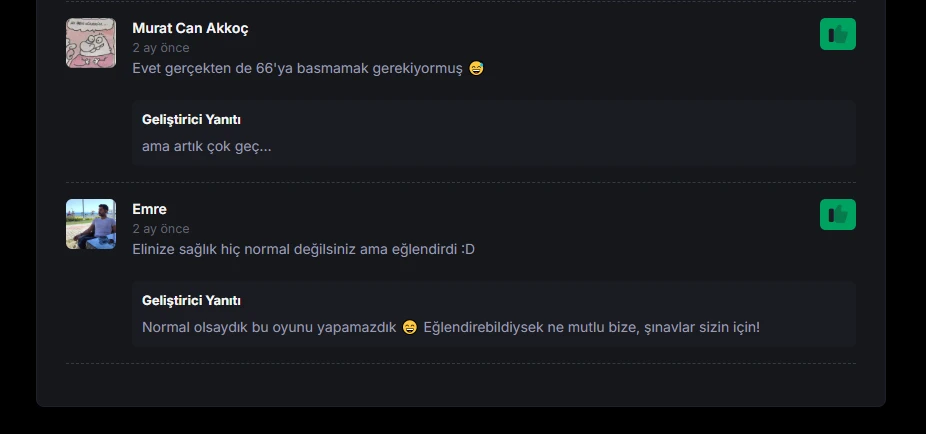Open Emre's profile photo thumbnail

[91, 224]
